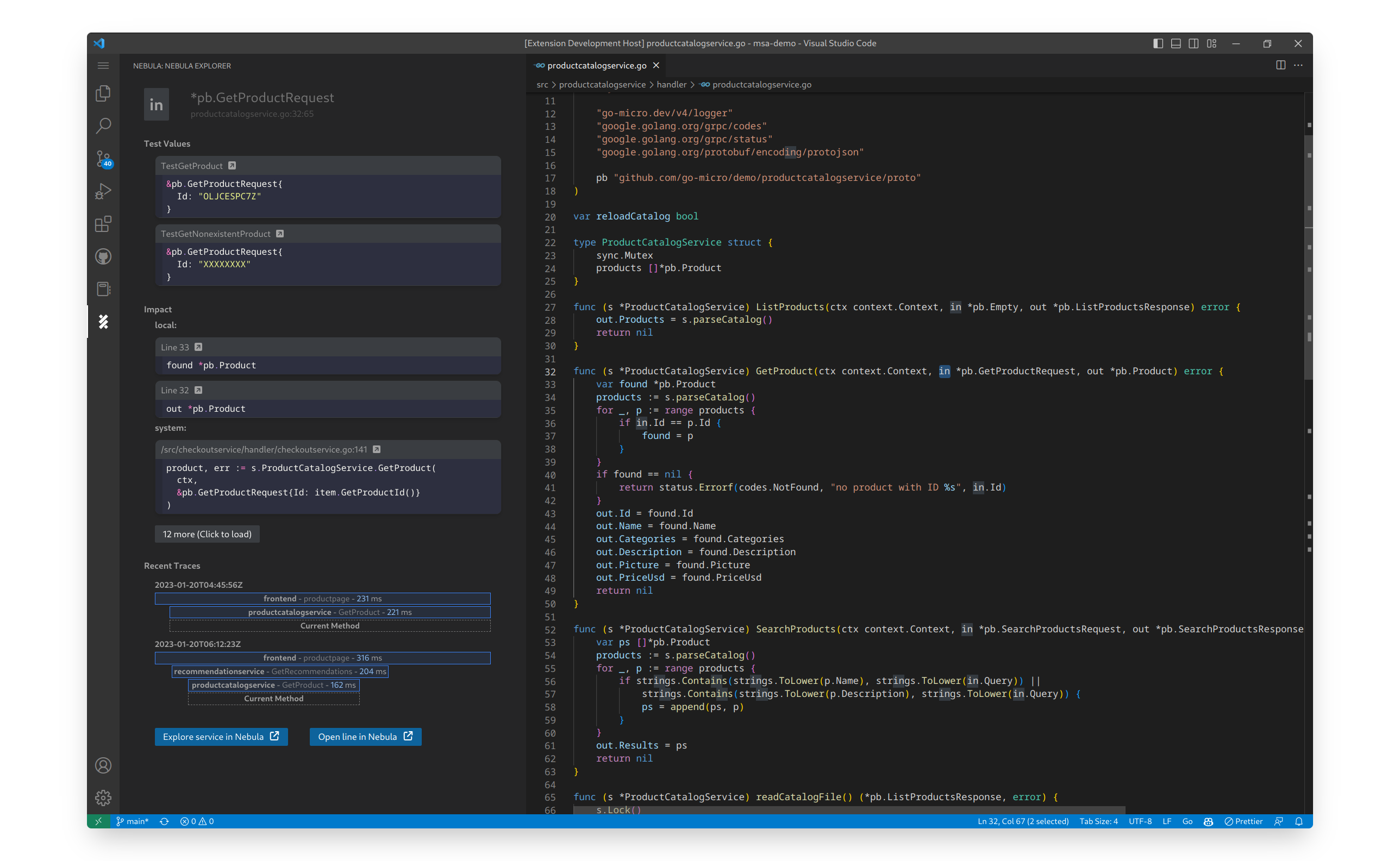Open the hamburger application menu
The height and width of the screenshot is (861, 1400).
click(x=103, y=66)
